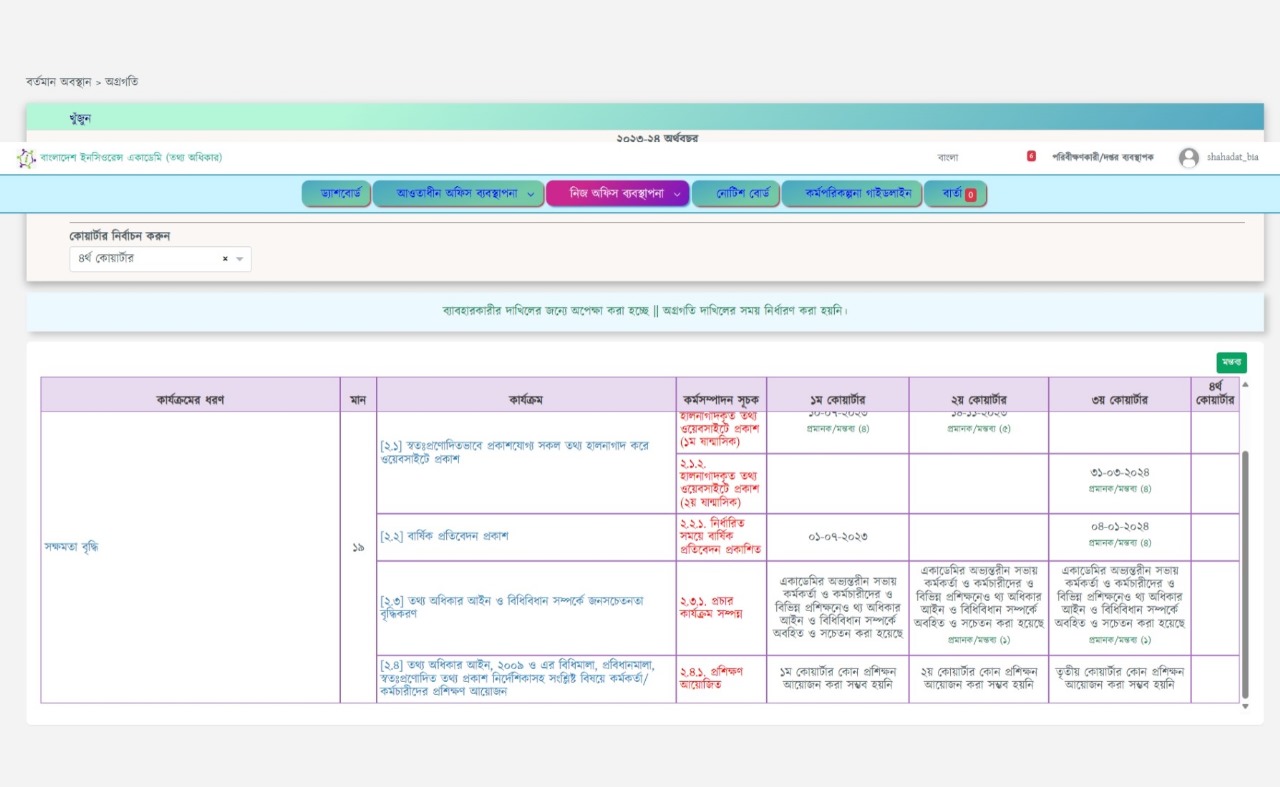Viewport: 1280px width, 787px height.
Task: Expand the আওতাধীন অফিস ব্যবস্থাপনা menu
Action: 457,194
